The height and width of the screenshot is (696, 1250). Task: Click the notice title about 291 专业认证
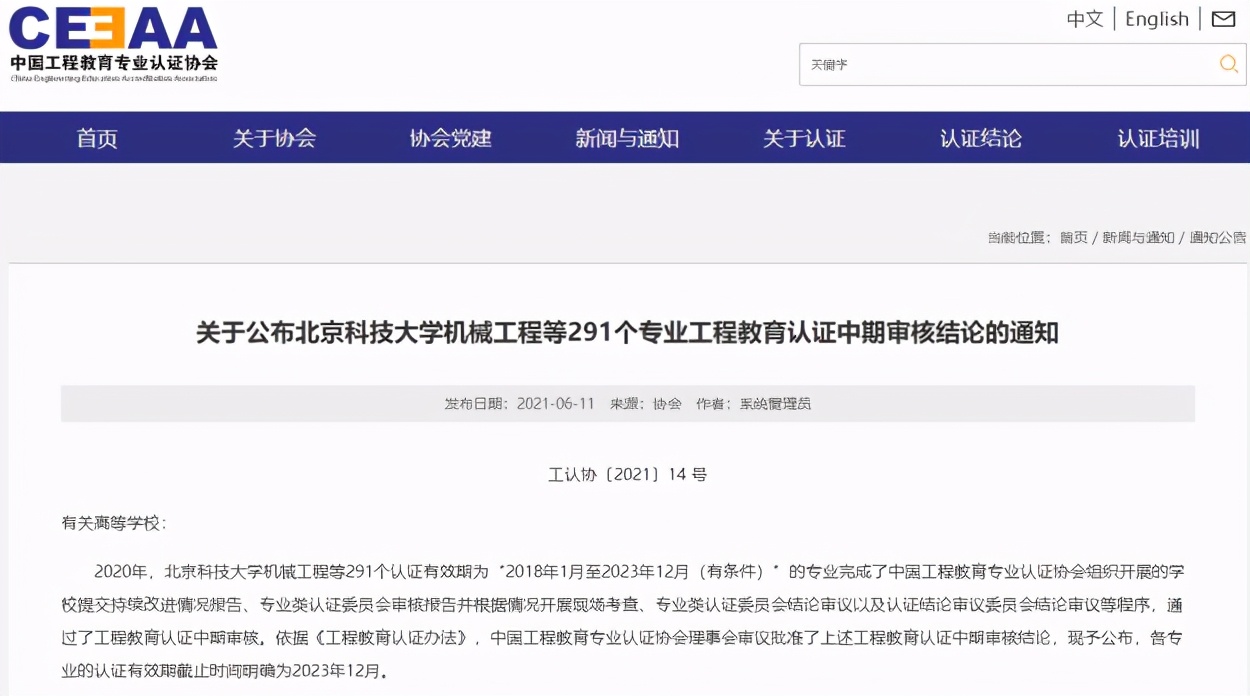[x=625, y=332]
